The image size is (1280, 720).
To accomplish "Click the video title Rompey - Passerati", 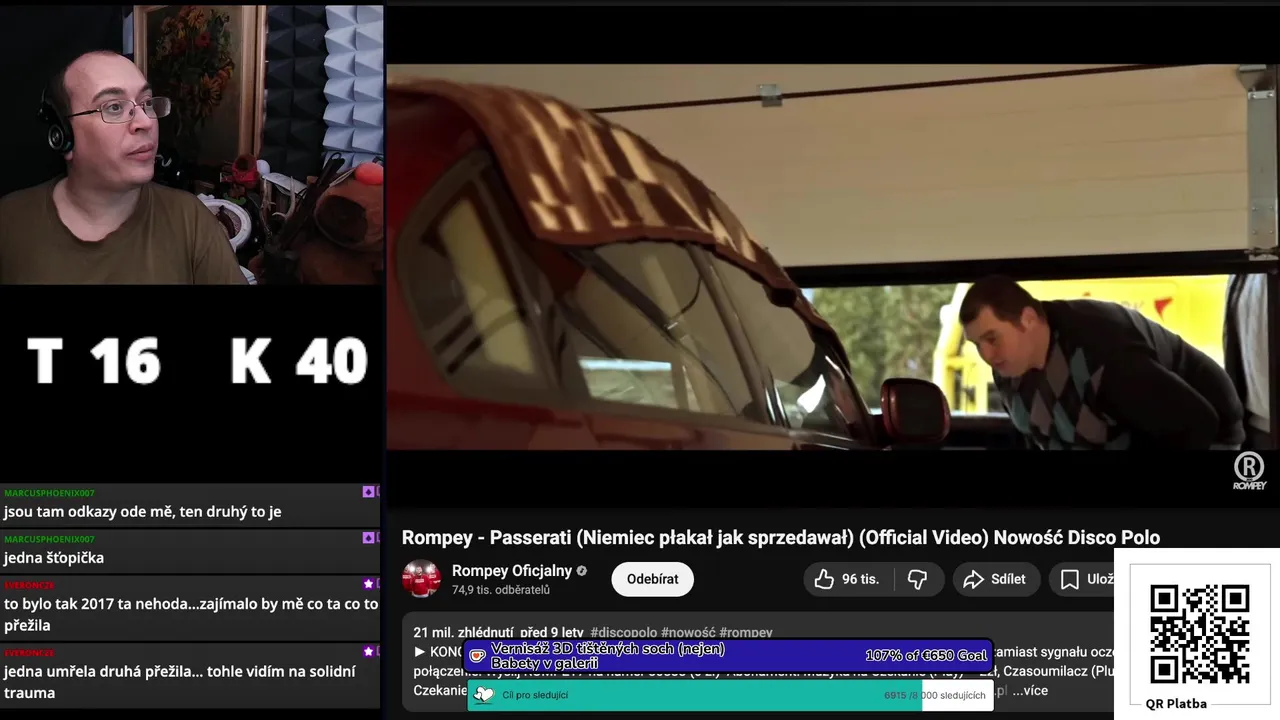I will pyautogui.click(x=780, y=537).
